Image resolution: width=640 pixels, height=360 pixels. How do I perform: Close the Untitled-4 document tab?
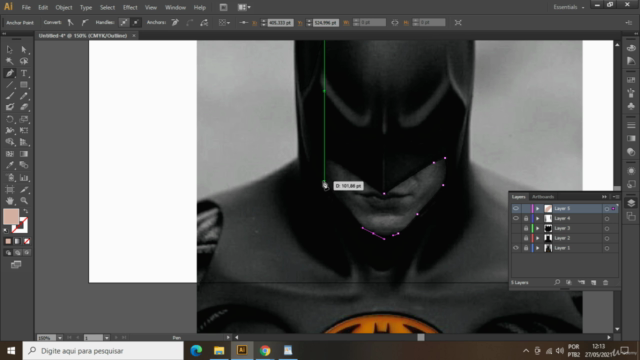pos(134,36)
